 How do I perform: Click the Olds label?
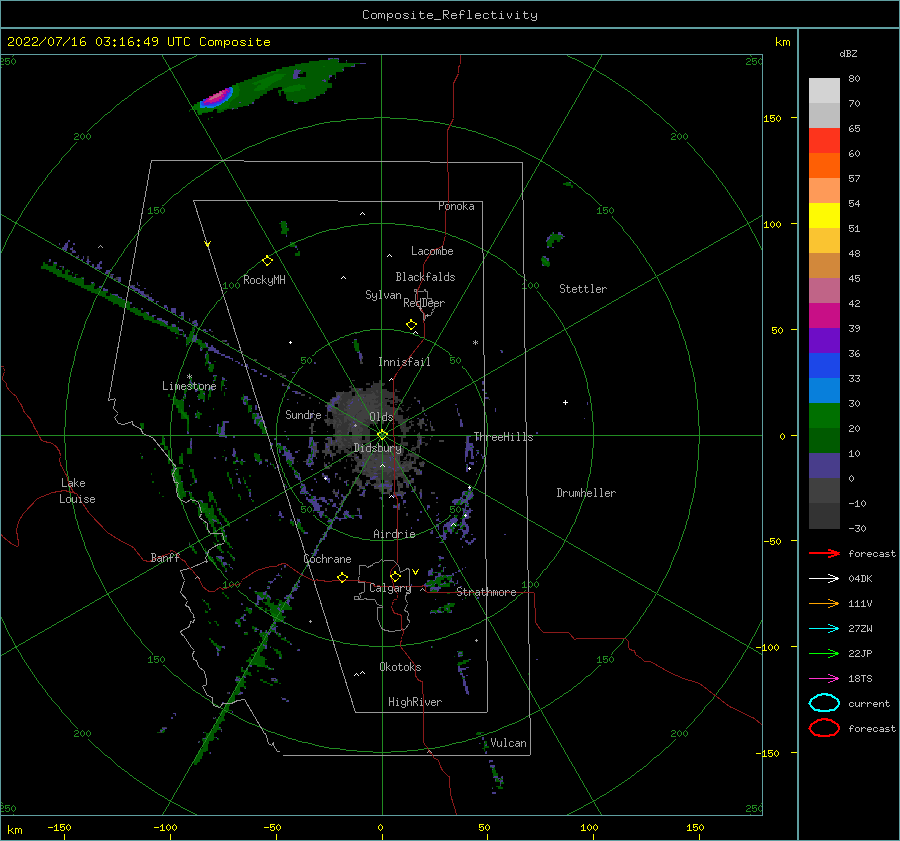(381, 417)
